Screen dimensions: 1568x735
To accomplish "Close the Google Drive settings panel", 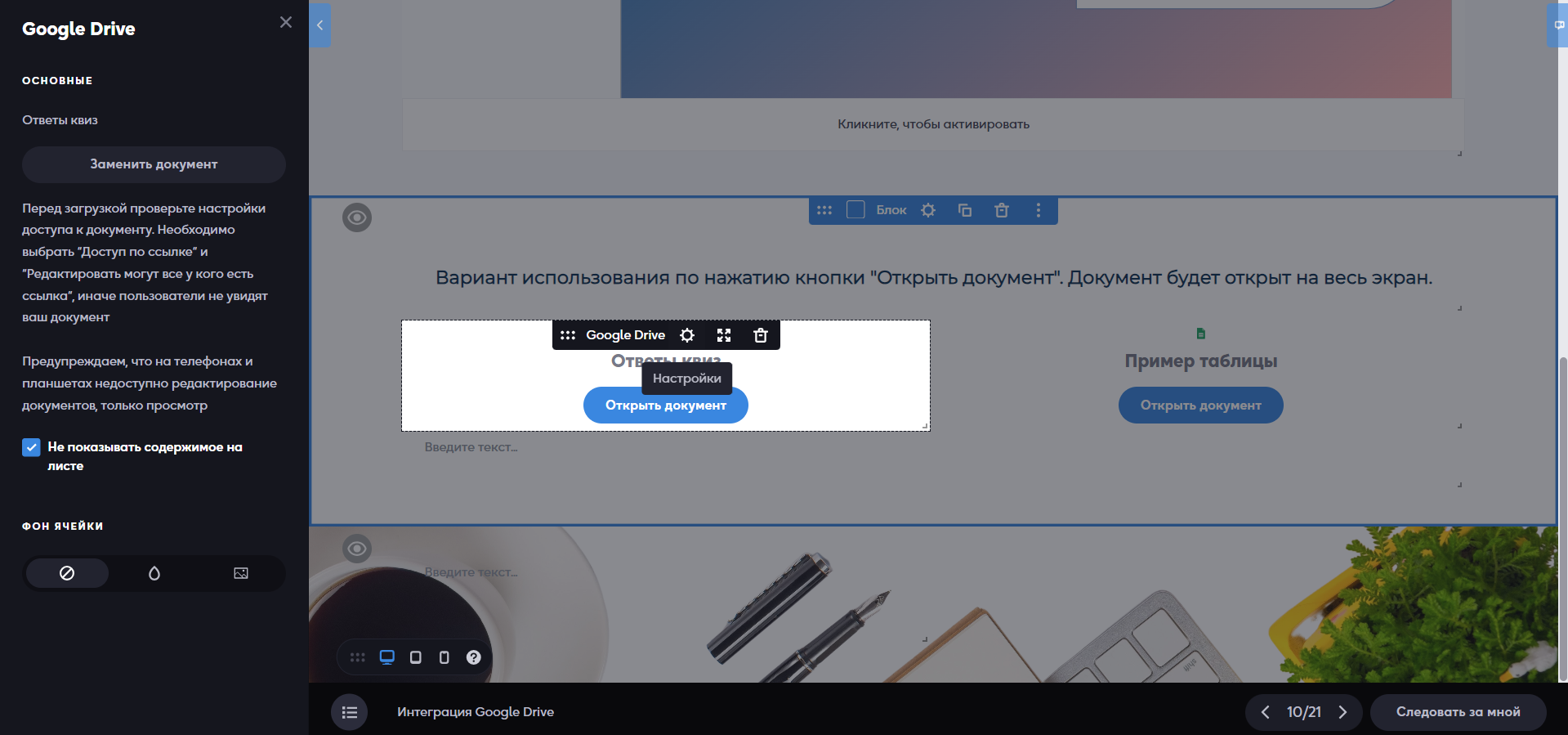I will [285, 22].
